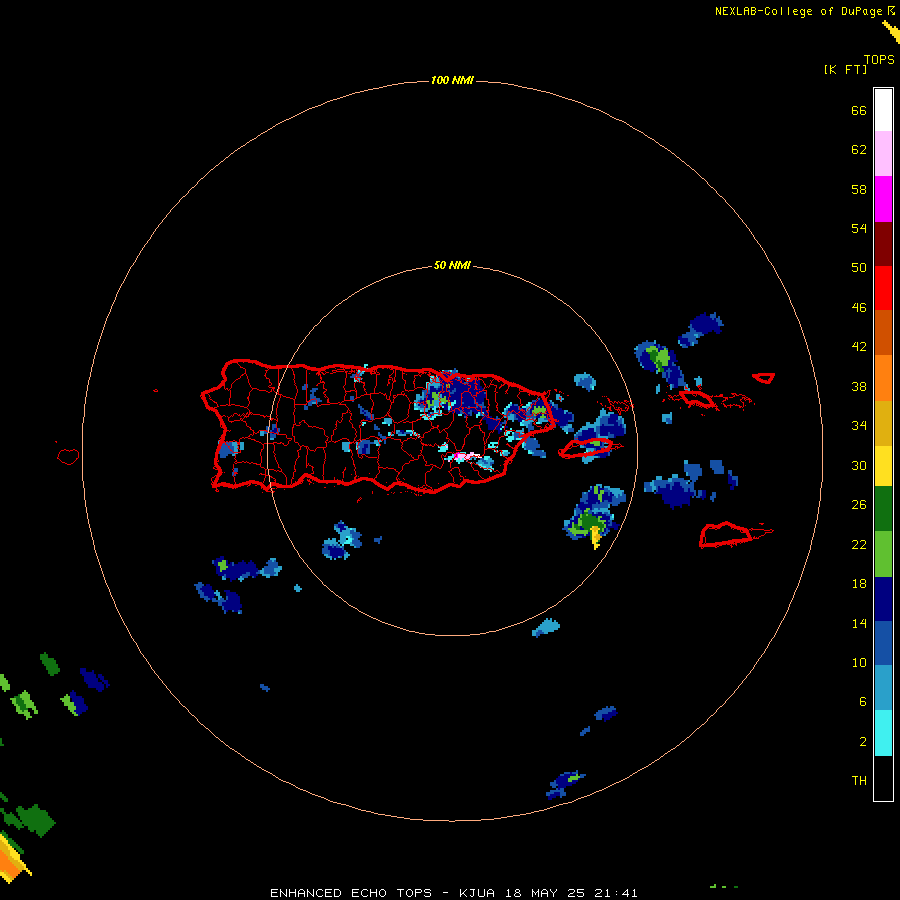The width and height of the screenshot is (900, 900).
Task: Click the legend value "54"
Action: point(859,228)
